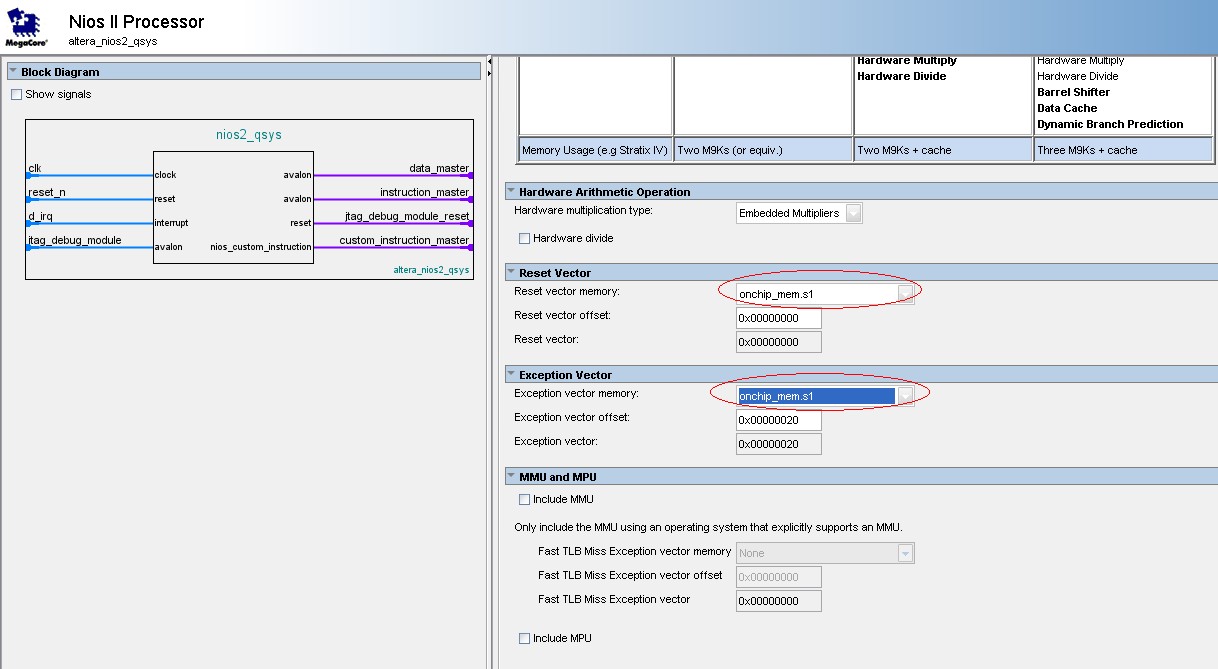Enable the Show signals checkbox
1218x669 pixels.
pyautogui.click(x=16, y=95)
